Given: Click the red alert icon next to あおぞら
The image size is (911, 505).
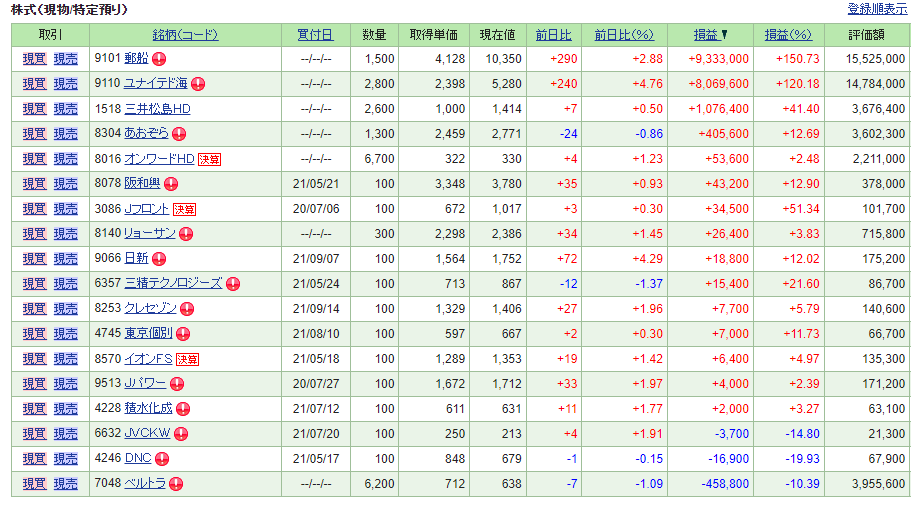Looking at the screenshot, I should tap(179, 134).
